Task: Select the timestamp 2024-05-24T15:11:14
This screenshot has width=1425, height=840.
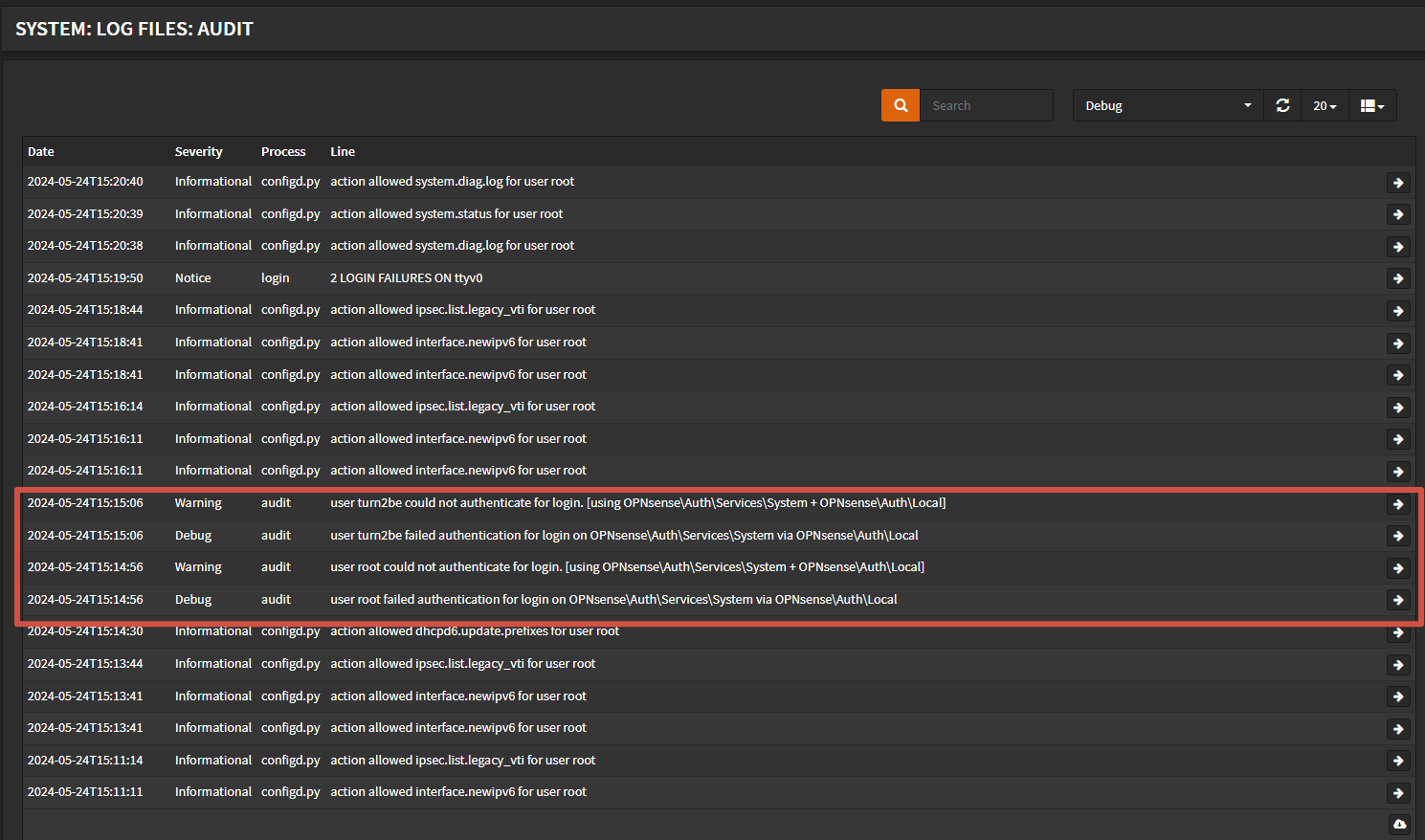Action: click(x=85, y=760)
